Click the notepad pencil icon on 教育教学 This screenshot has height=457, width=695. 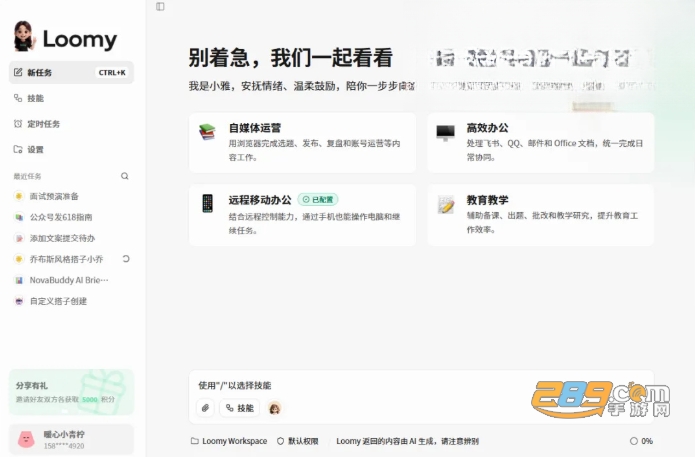coord(445,204)
